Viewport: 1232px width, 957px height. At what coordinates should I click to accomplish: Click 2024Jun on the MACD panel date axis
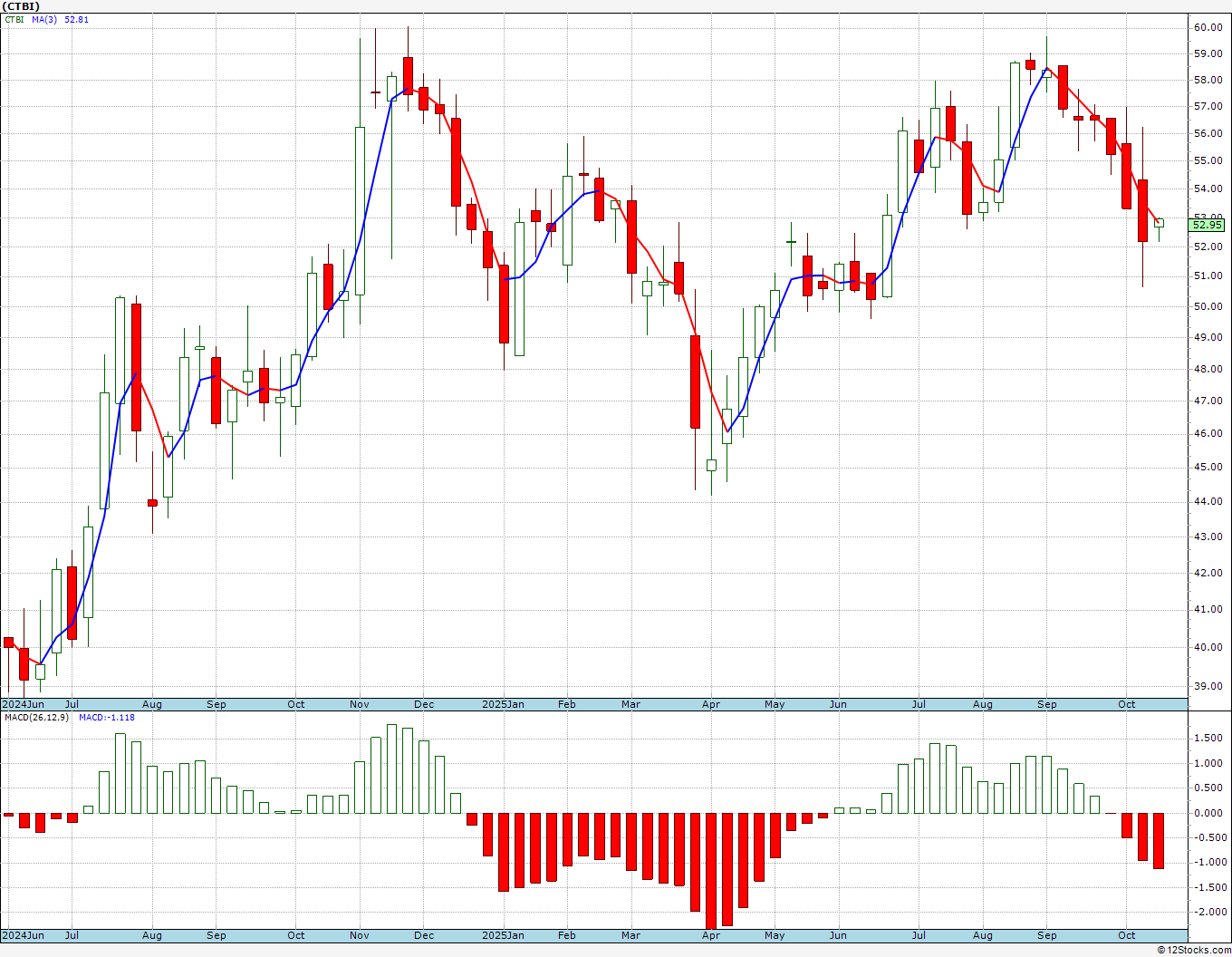pos(23,935)
